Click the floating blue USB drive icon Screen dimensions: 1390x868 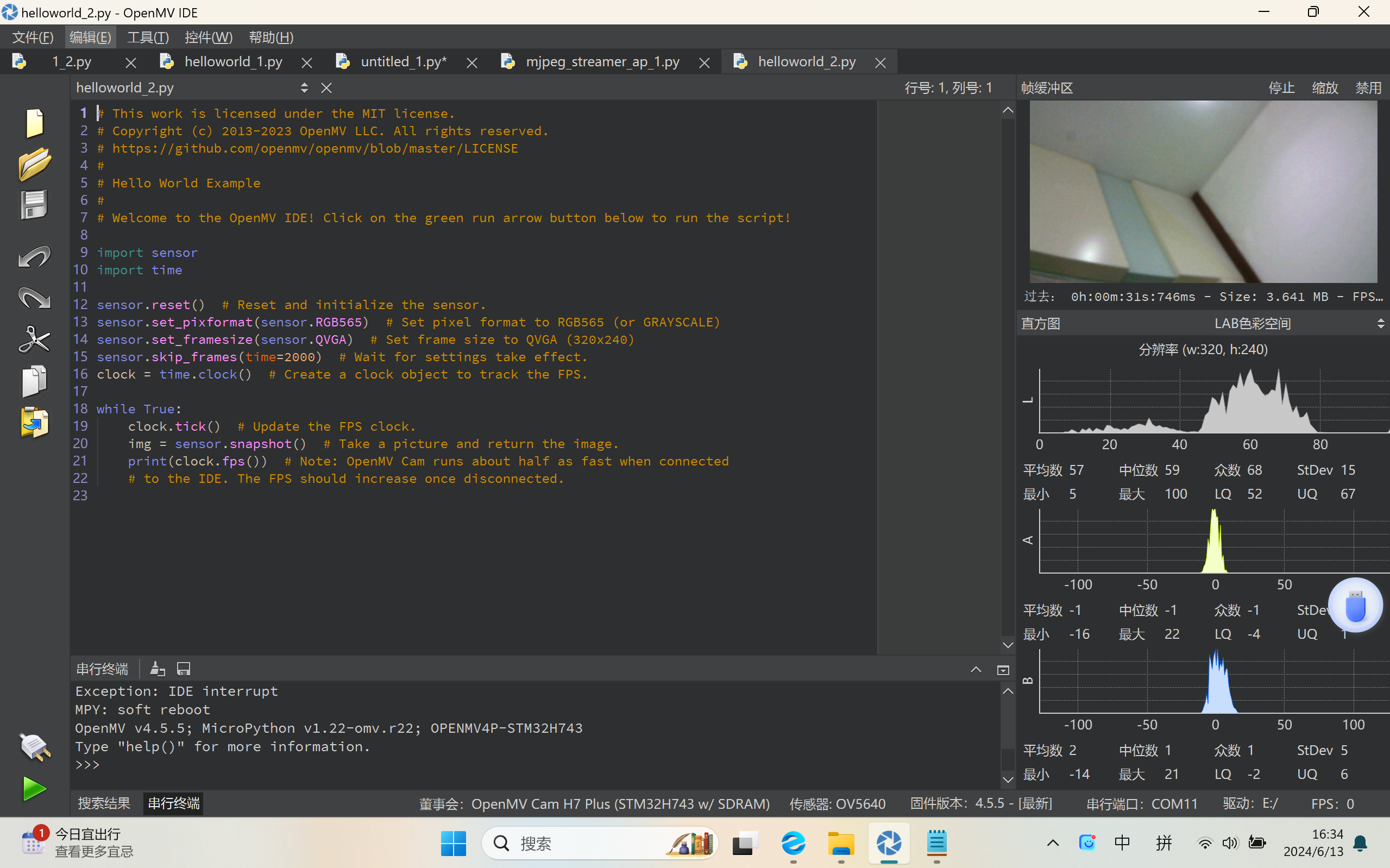coord(1355,605)
